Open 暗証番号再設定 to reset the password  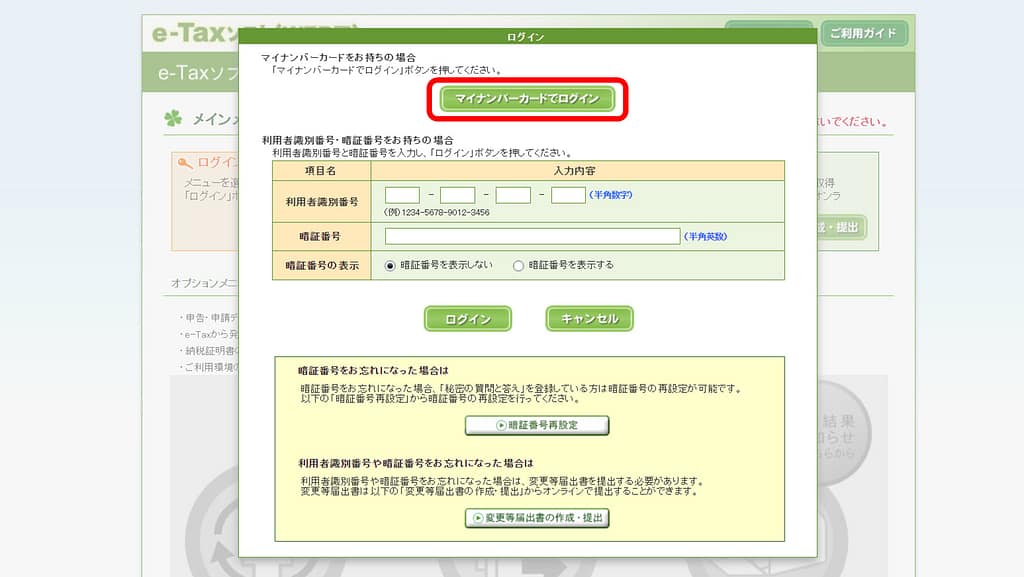[537, 425]
